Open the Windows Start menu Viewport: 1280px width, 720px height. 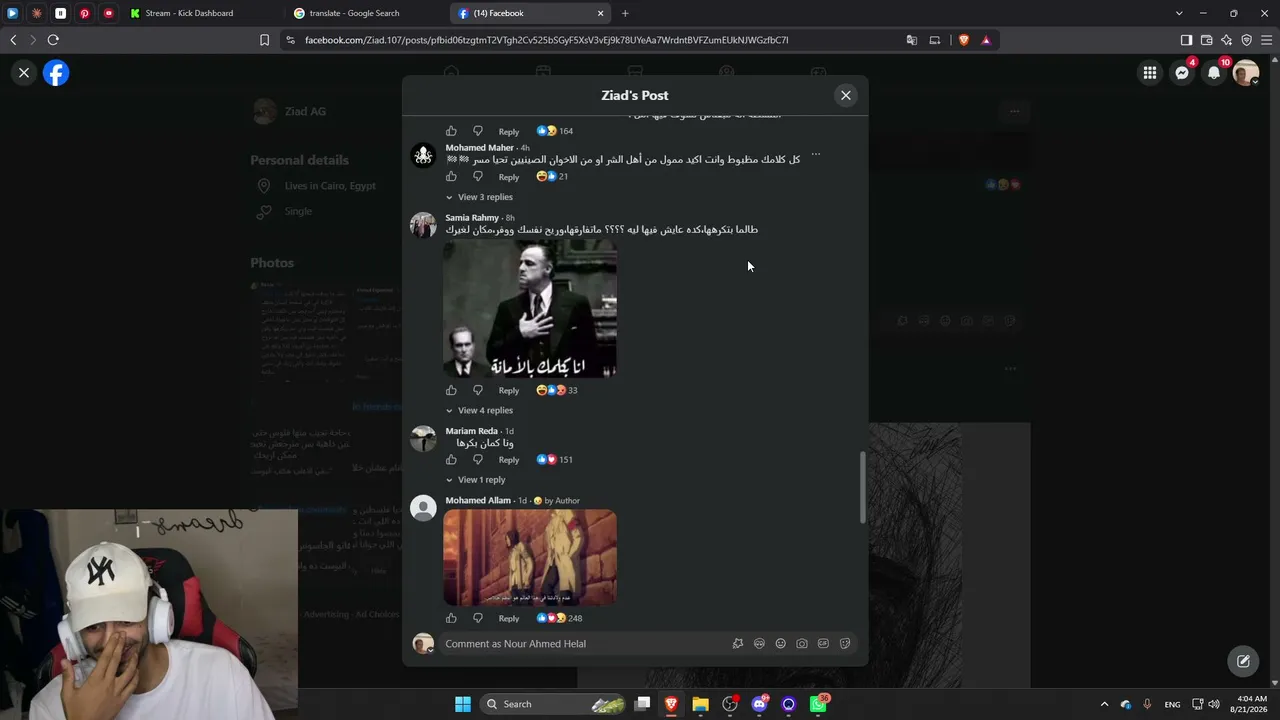pos(462,704)
